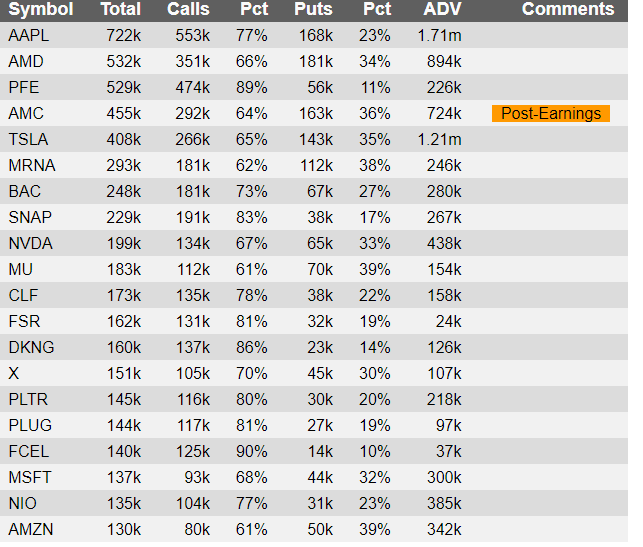Click the 1.71m ADV value for AAPL

click(x=440, y=35)
